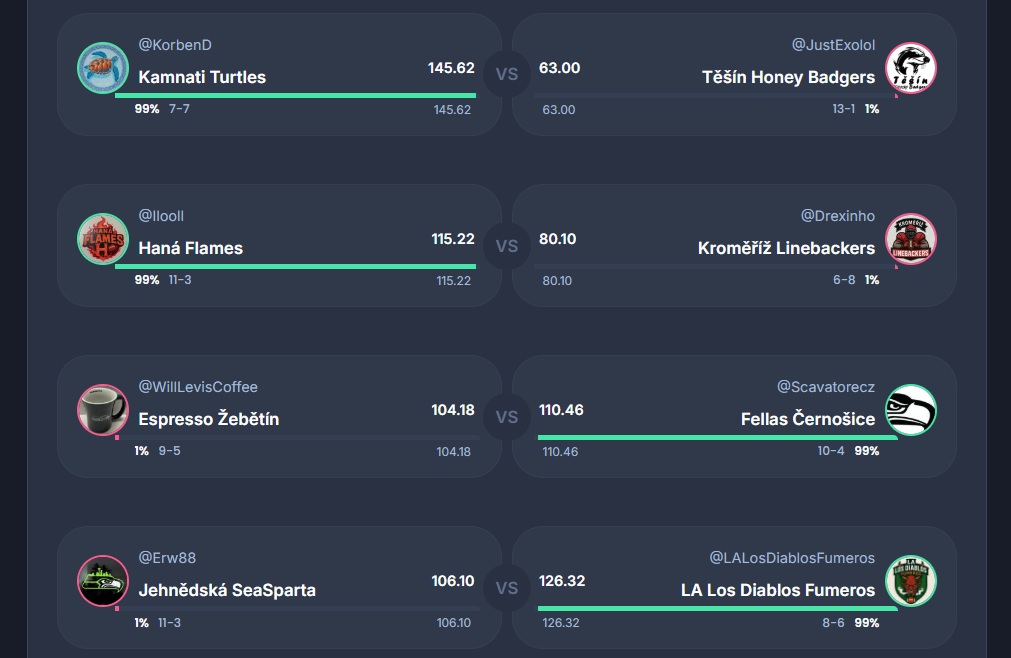The height and width of the screenshot is (658, 1011).
Task: Select the Kroměříž Linebackers 80.10 score
Action: click(x=559, y=239)
